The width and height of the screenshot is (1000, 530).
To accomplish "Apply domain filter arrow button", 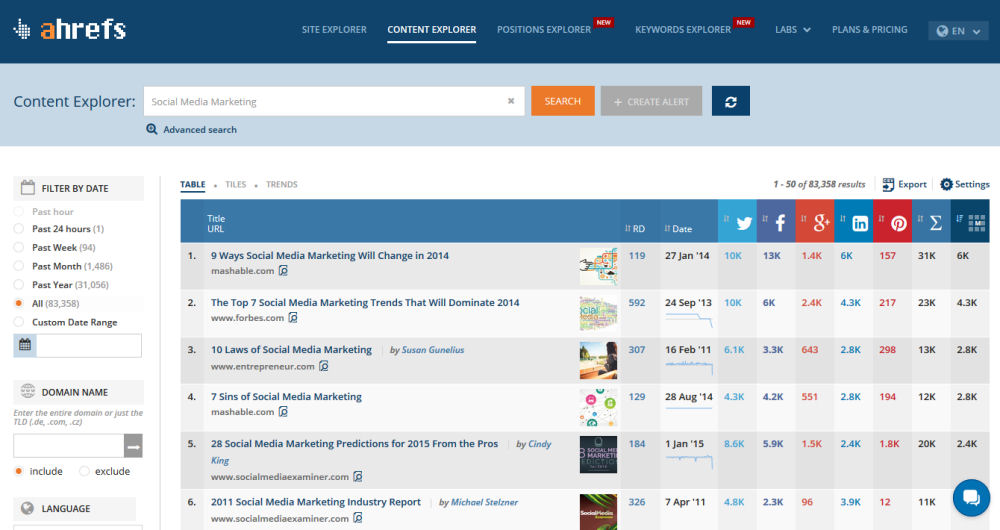I will pyautogui.click(x=133, y=446).
